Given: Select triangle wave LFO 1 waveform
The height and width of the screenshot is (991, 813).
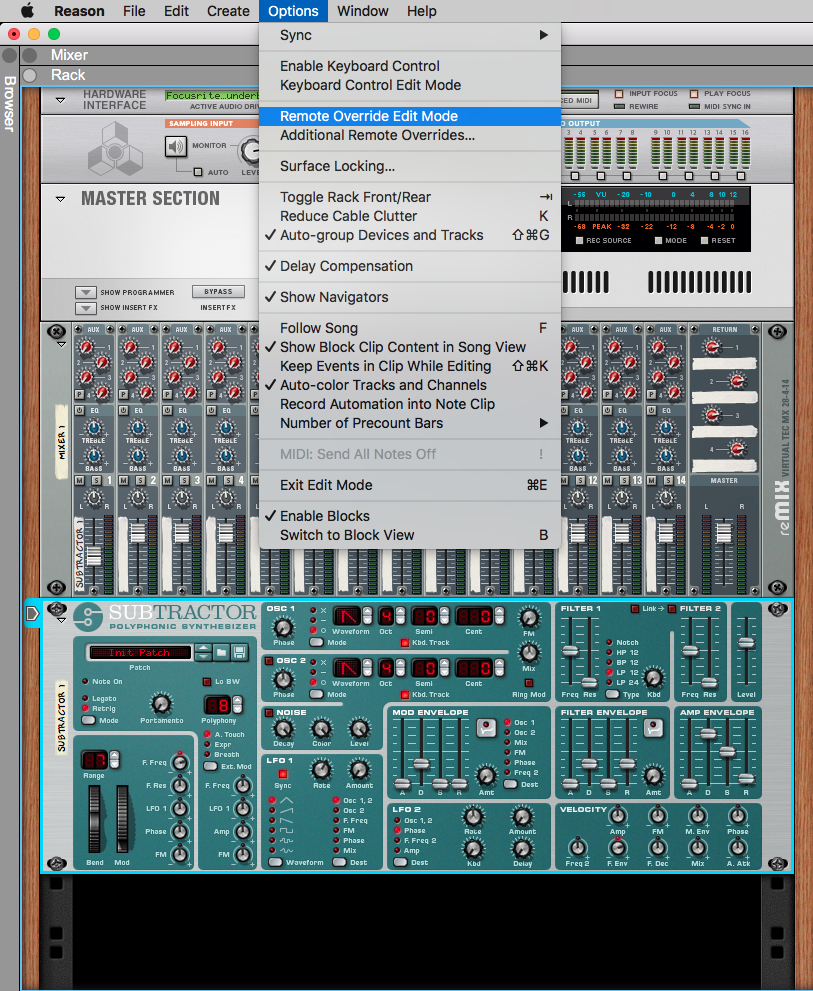Looking at the screenshot, I should [x=272, y=800].
